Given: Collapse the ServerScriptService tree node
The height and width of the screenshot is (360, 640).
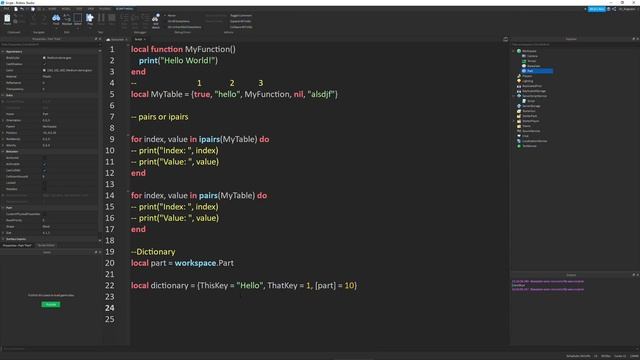Looking at the screenshot, I should pyautogui.click(x=514, y=96).
